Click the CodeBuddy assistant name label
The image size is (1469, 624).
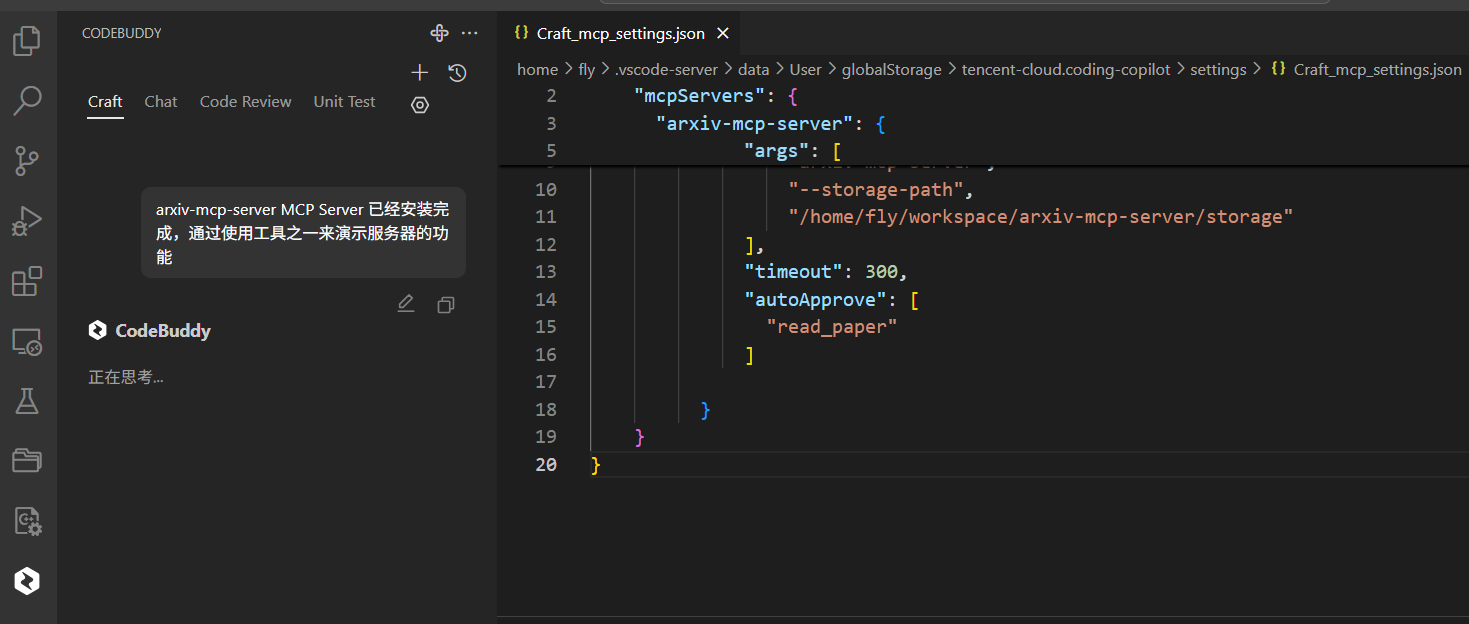[x=163, y=331]
